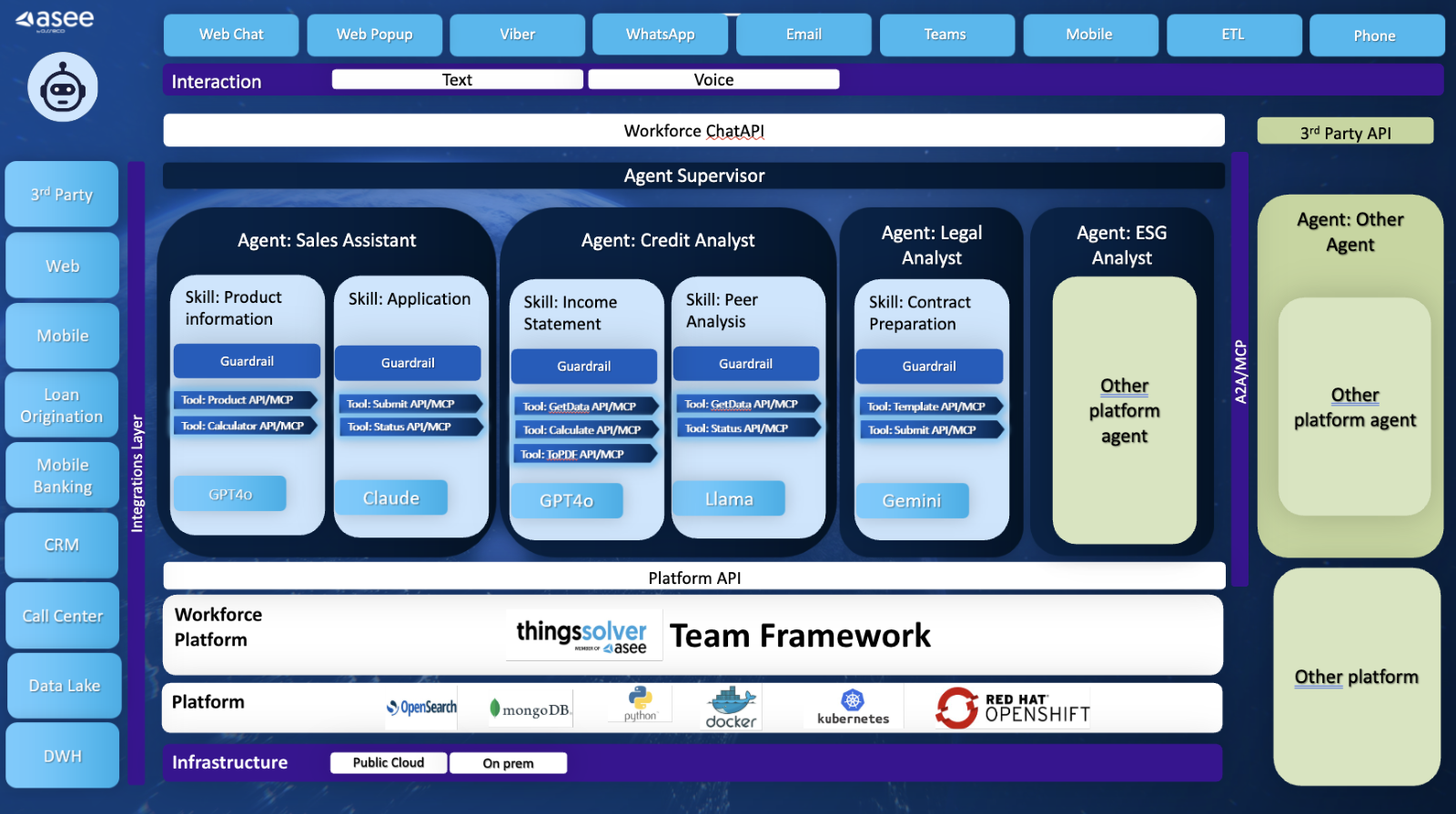Click the Llama model box
The width and height of the screenshot is (1456, 814).
coord(729,498)
